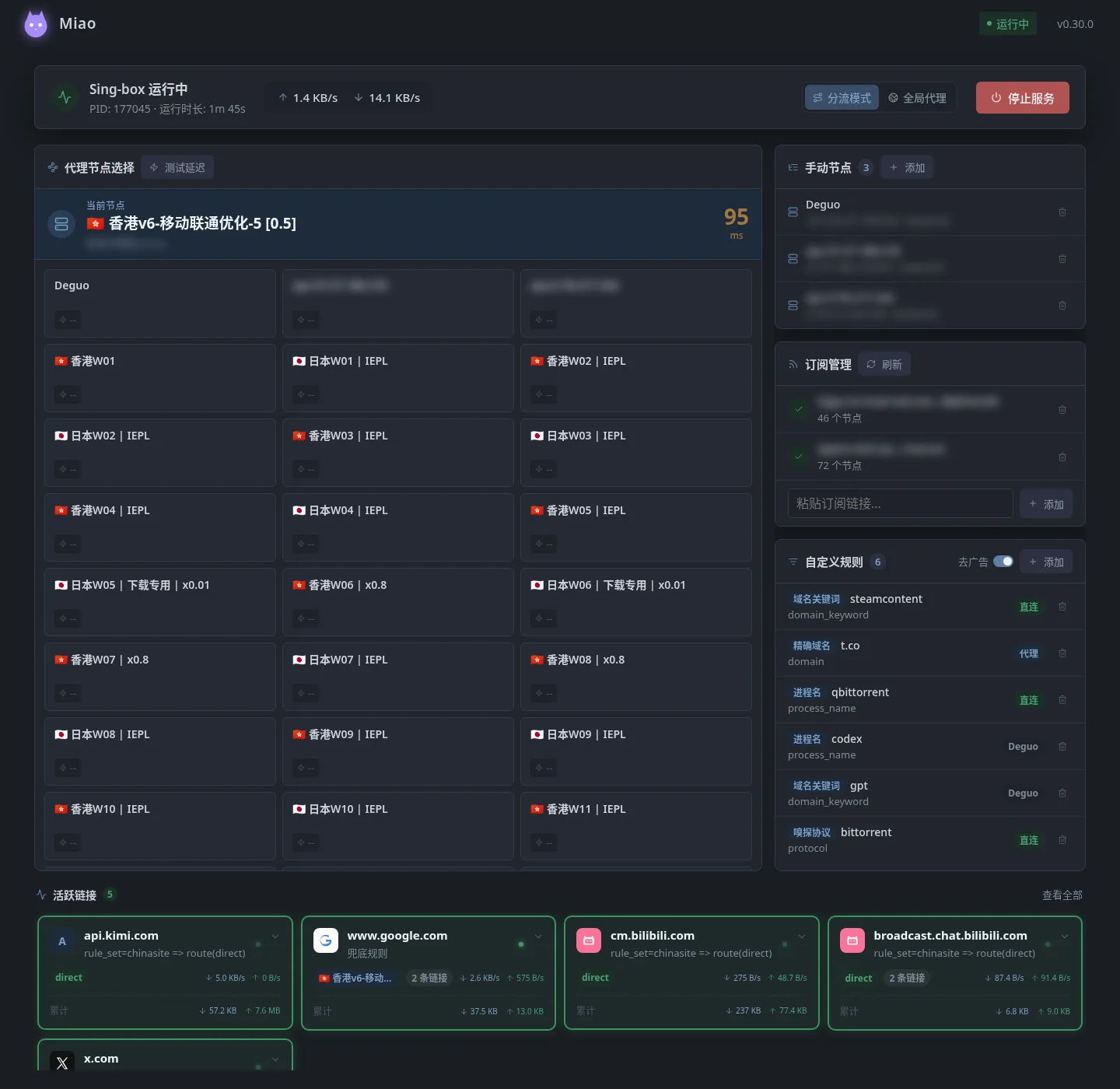The image size is (1120, 1089).
Task: Click the v0.30.0 version label
Action: click(1075, 24)
